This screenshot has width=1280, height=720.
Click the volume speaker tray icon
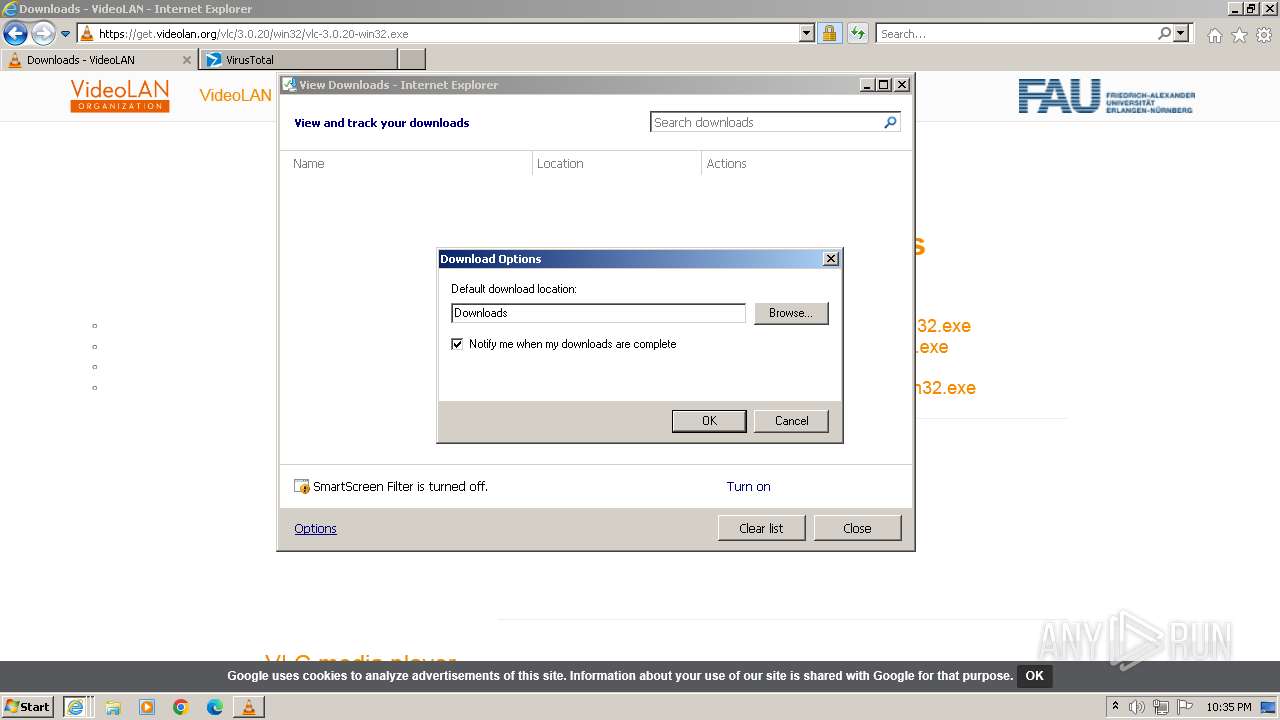[1137, 707]
